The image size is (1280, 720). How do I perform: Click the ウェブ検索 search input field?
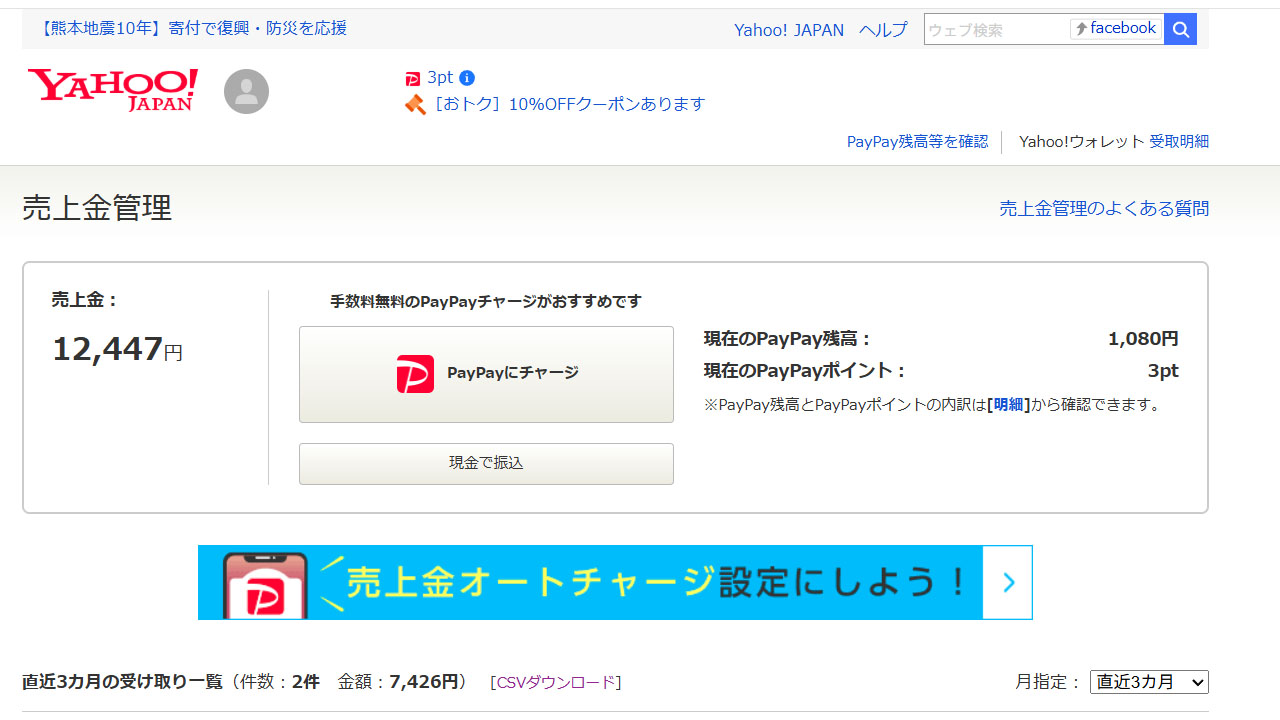click(x=995, y=30)
